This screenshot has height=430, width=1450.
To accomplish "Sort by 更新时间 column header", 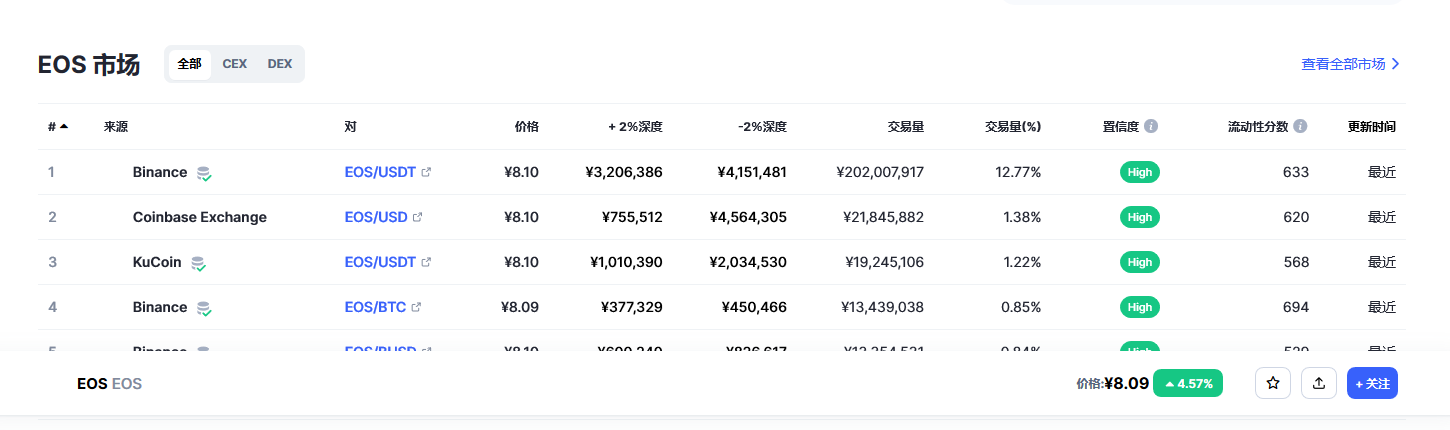I will pos(1371,127).
